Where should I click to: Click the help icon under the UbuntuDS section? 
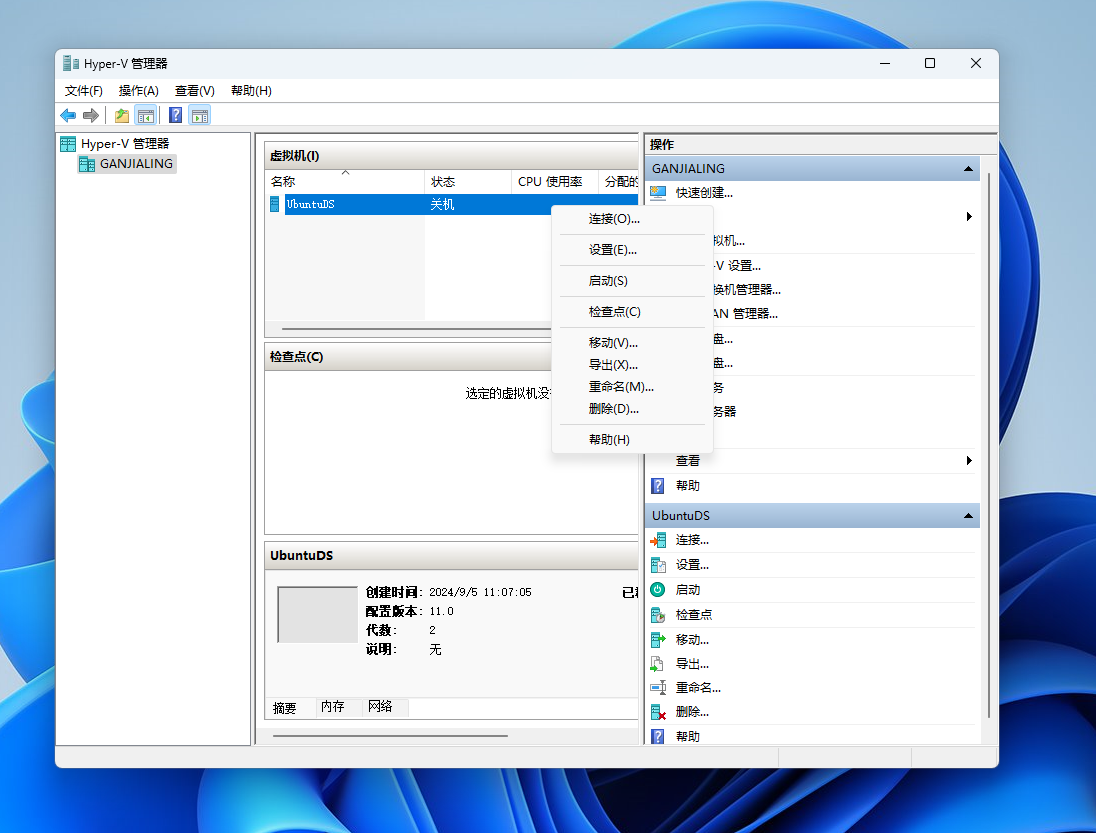pos(658,737)
